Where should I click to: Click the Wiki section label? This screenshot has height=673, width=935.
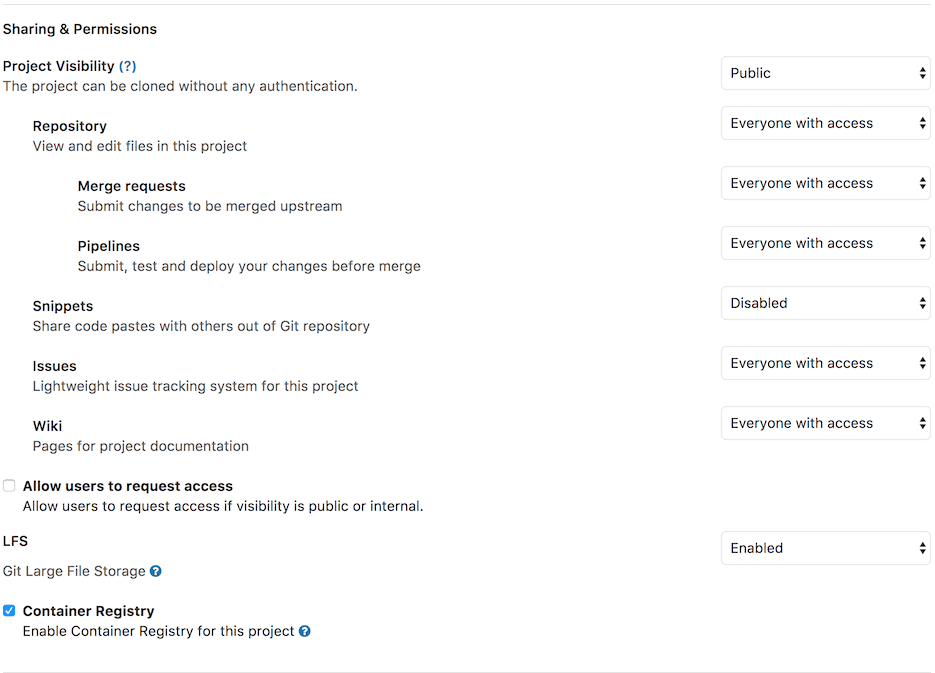tap(47, 426)
